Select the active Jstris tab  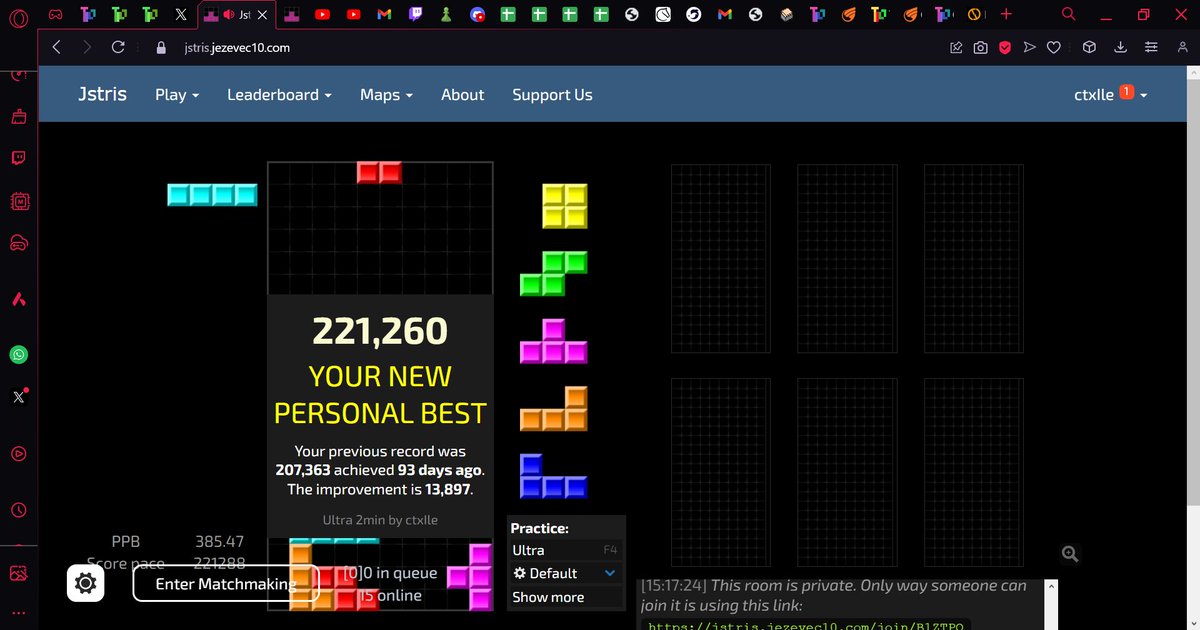(237, 15)
